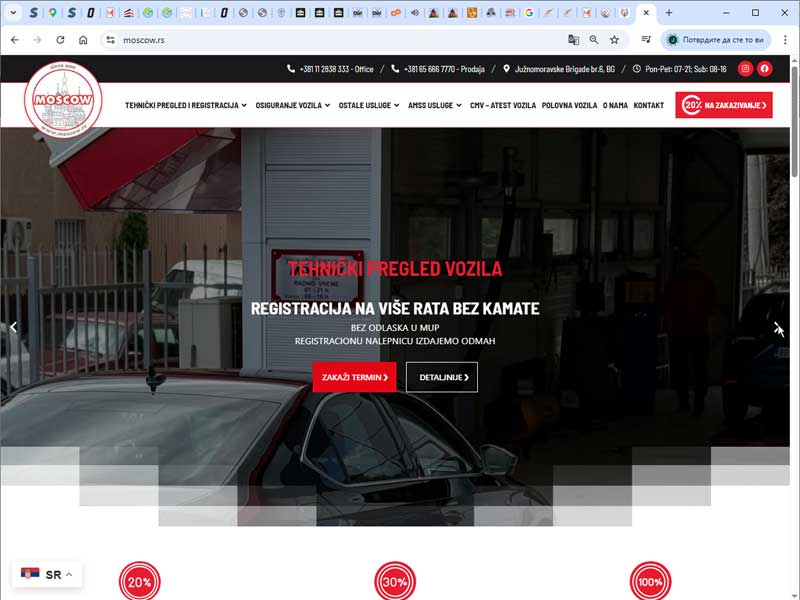The height and width of the screenshot is (600, 800).
Task: Click the Zakaži termin button
Action: tap(354, 377)
